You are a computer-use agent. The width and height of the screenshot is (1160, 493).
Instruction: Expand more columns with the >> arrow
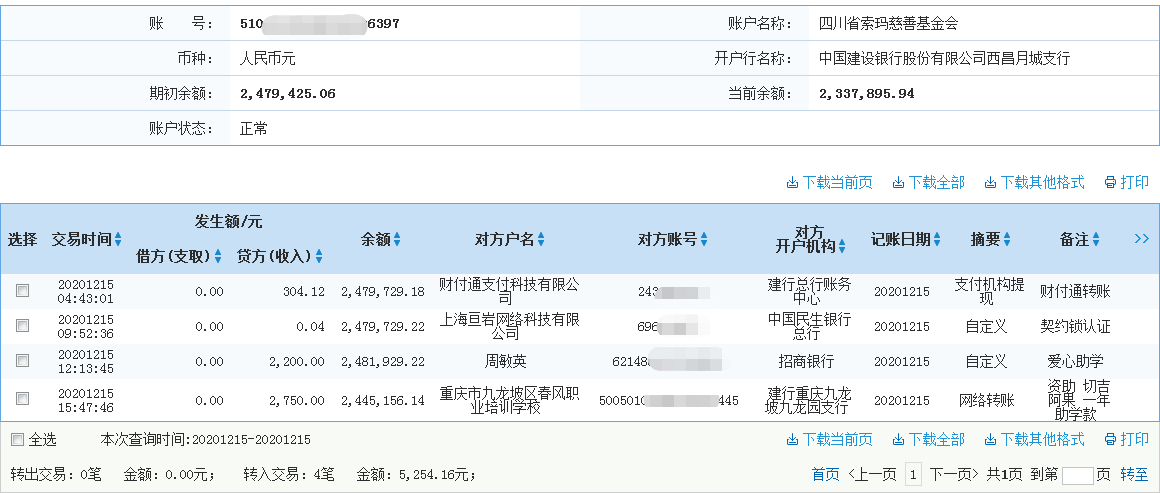pyautogui.click(x=1142, y=239)
